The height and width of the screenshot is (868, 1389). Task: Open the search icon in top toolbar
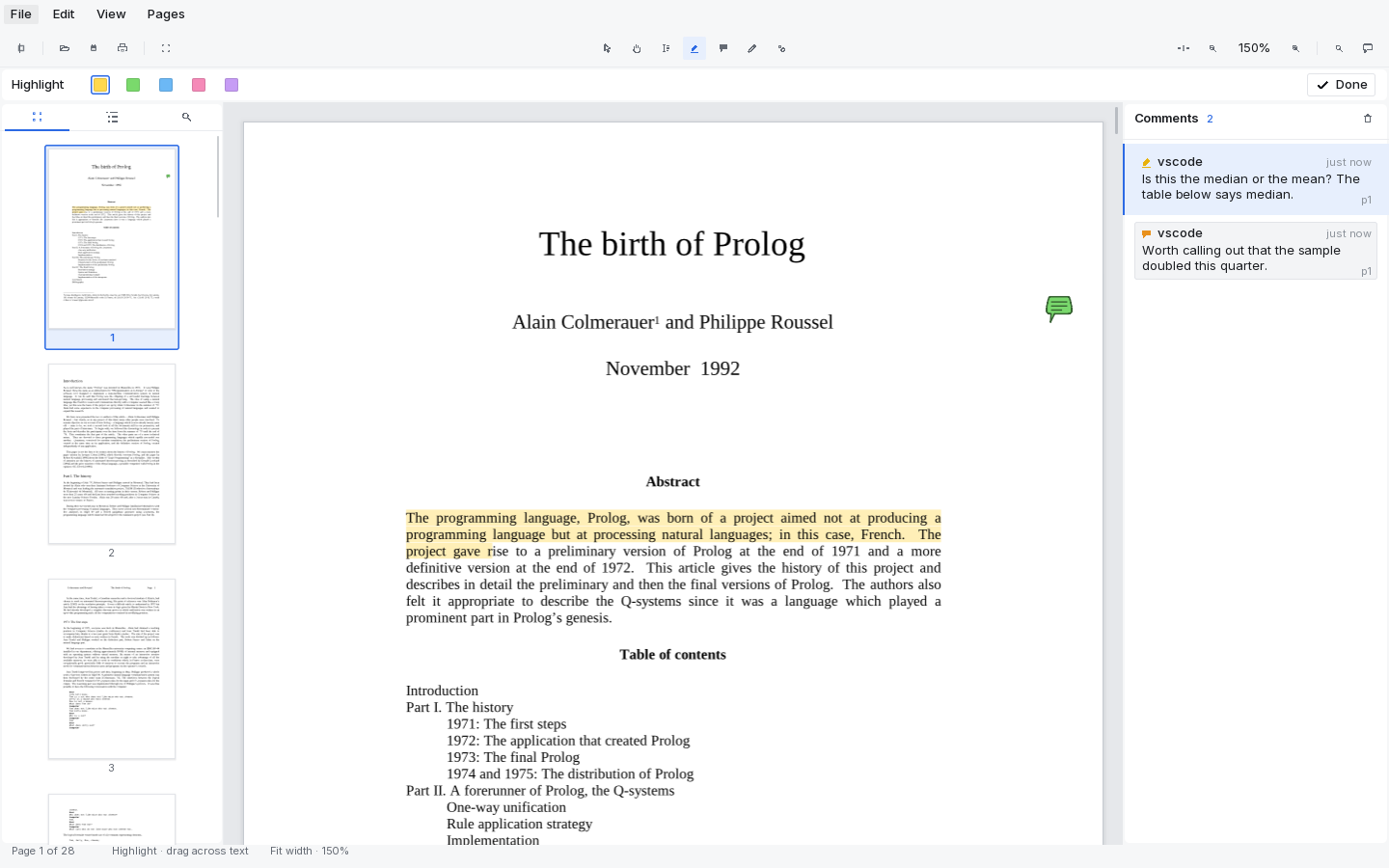[x=1339, y=48]
